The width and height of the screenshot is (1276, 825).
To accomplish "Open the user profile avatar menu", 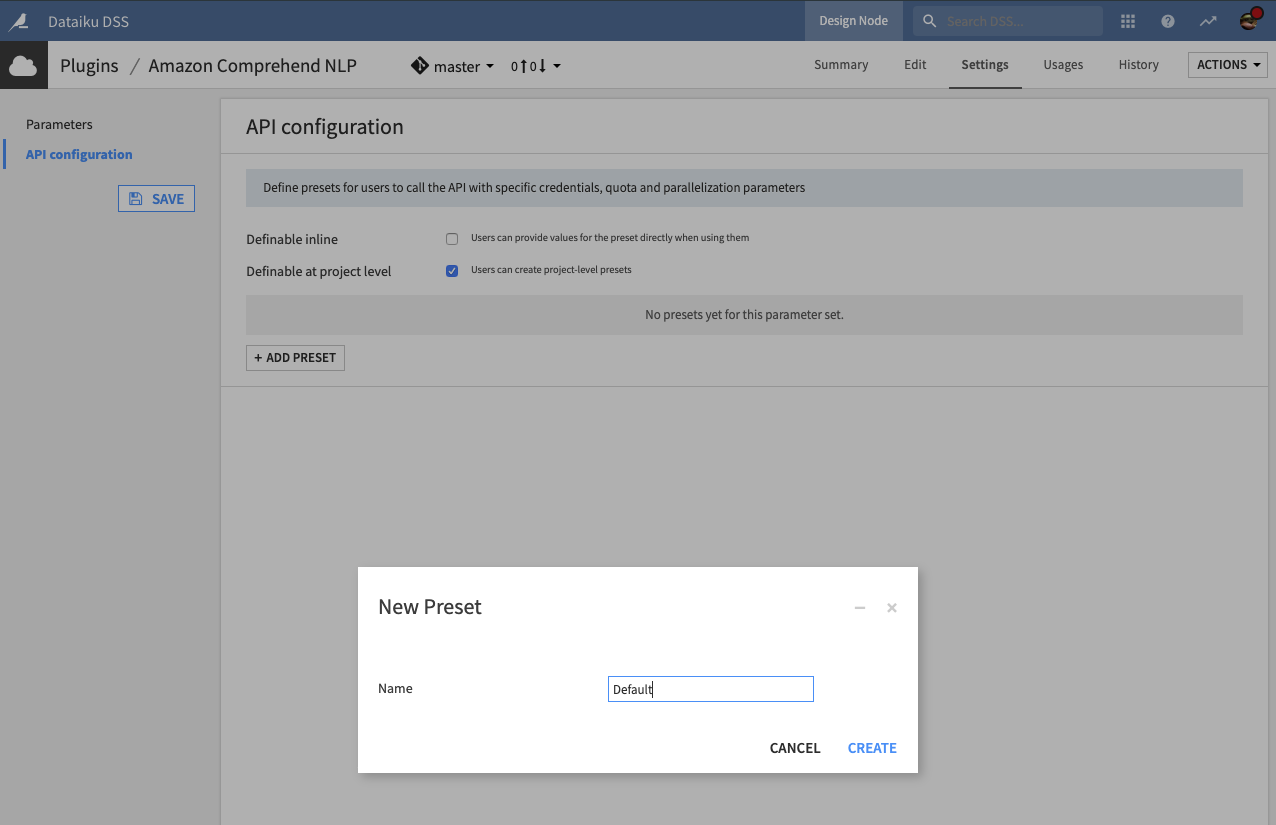I will pos(1249,18).
